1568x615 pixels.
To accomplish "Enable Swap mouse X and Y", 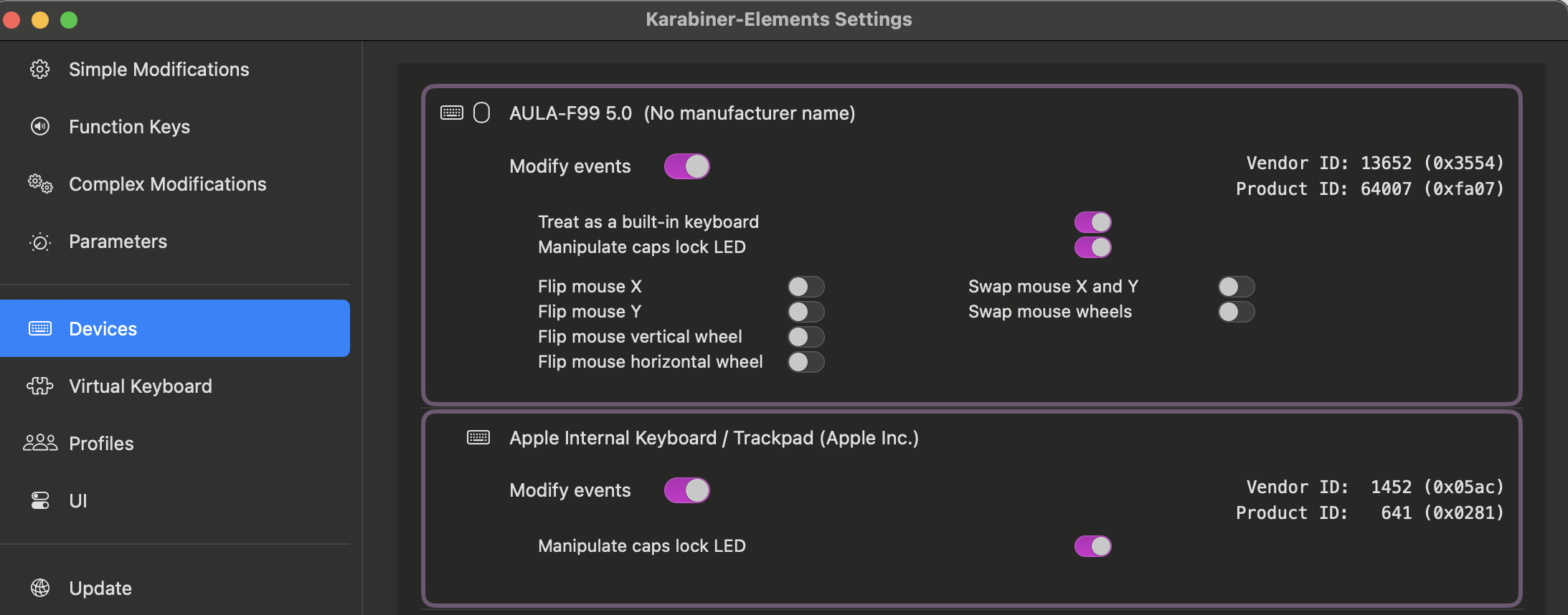I will coord(1237,287).
